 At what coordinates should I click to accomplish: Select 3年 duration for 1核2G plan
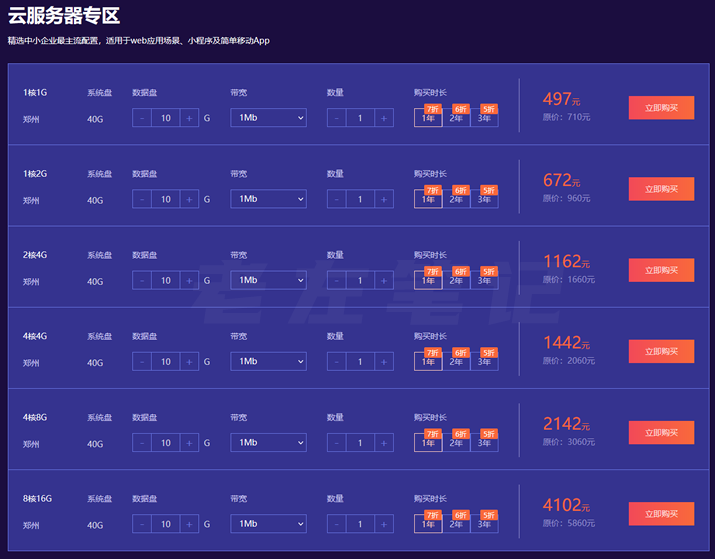(484, 199)
